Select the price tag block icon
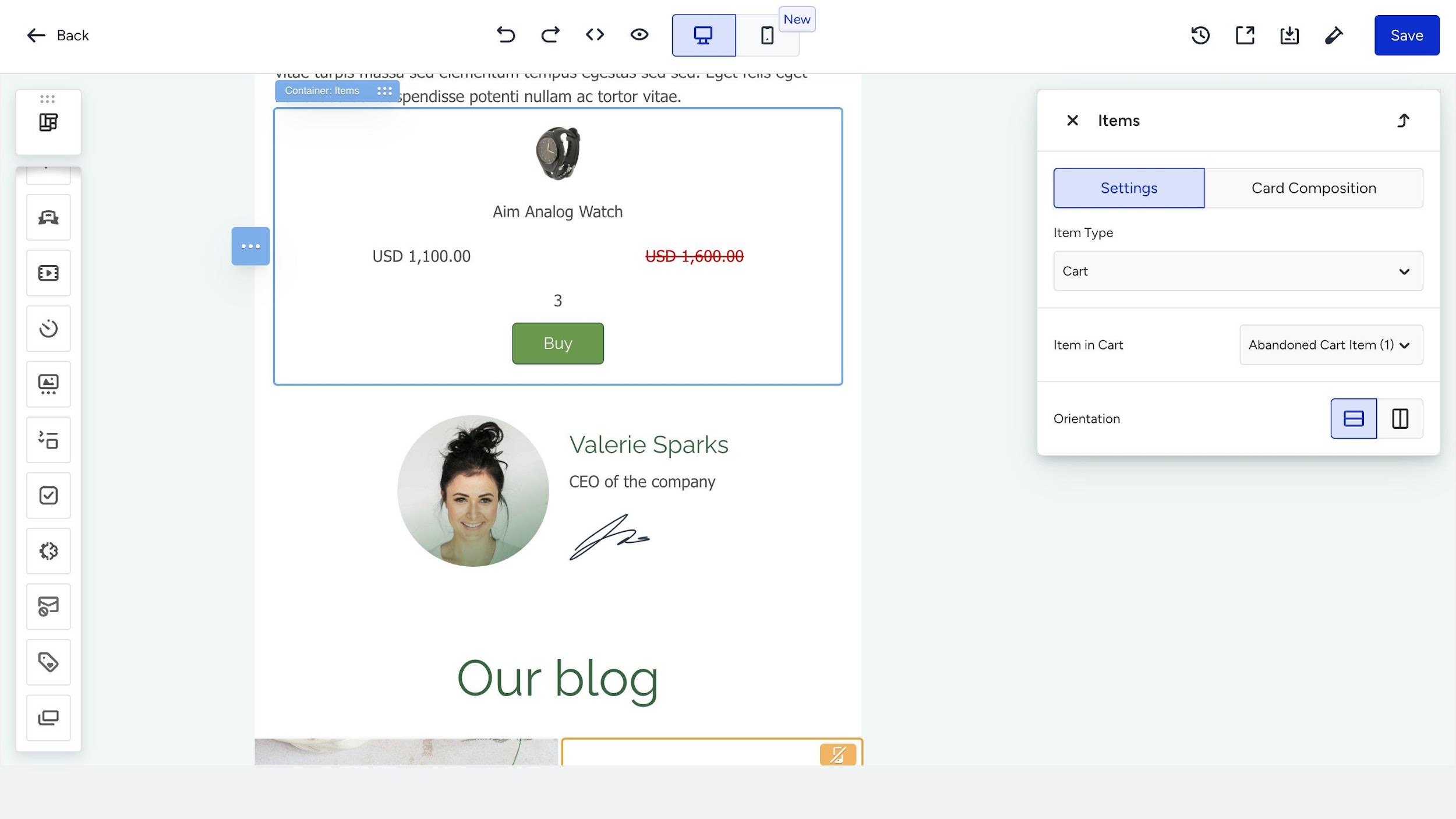This screenshot has height=819, width=1456. coord(48,662)
